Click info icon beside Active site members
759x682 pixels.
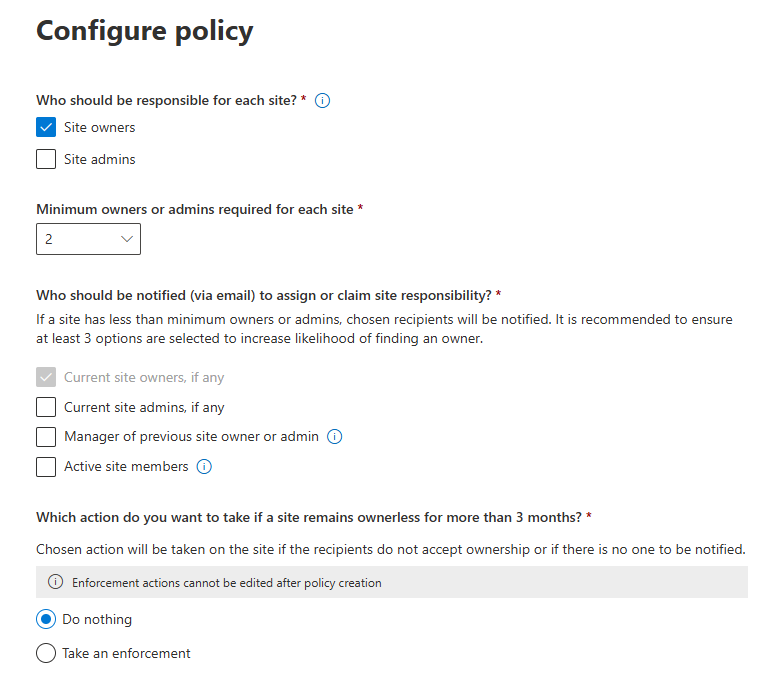click(204, 466)
